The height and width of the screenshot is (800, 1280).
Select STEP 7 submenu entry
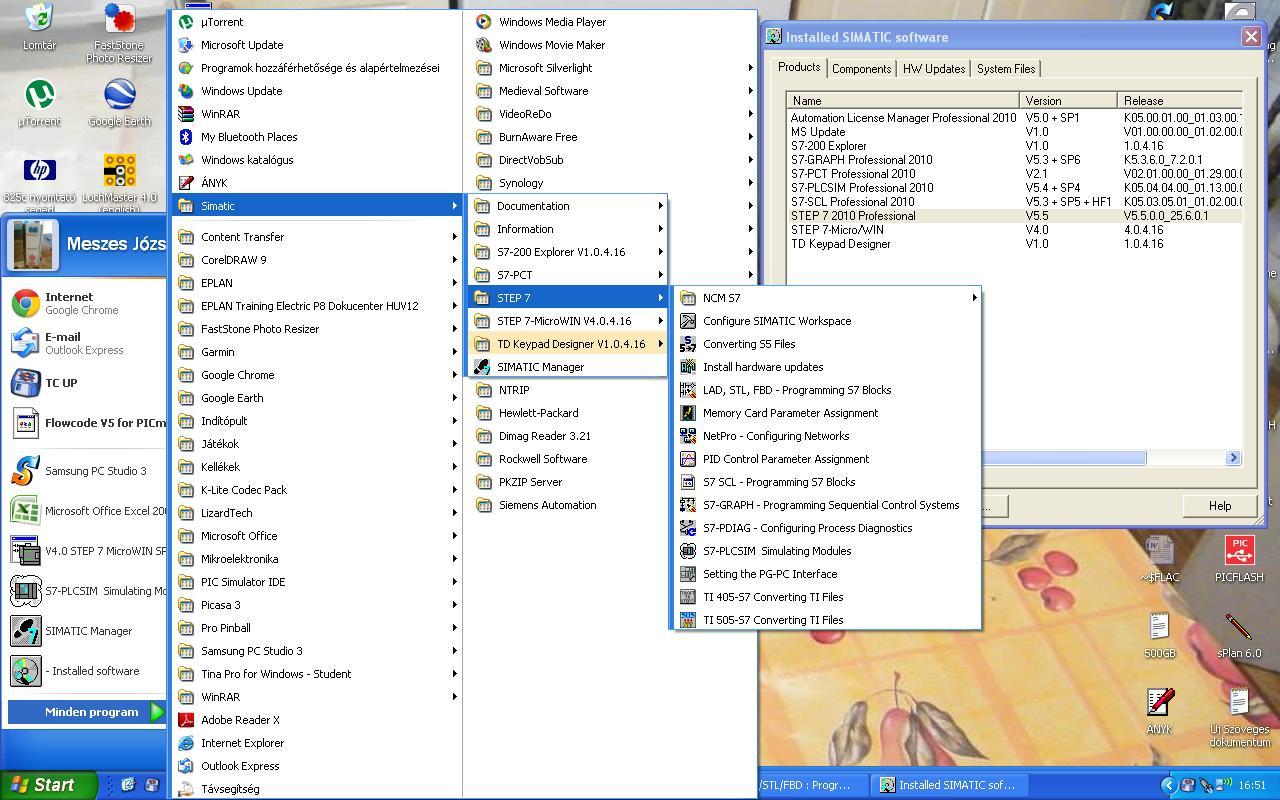[x=568, y=298]
